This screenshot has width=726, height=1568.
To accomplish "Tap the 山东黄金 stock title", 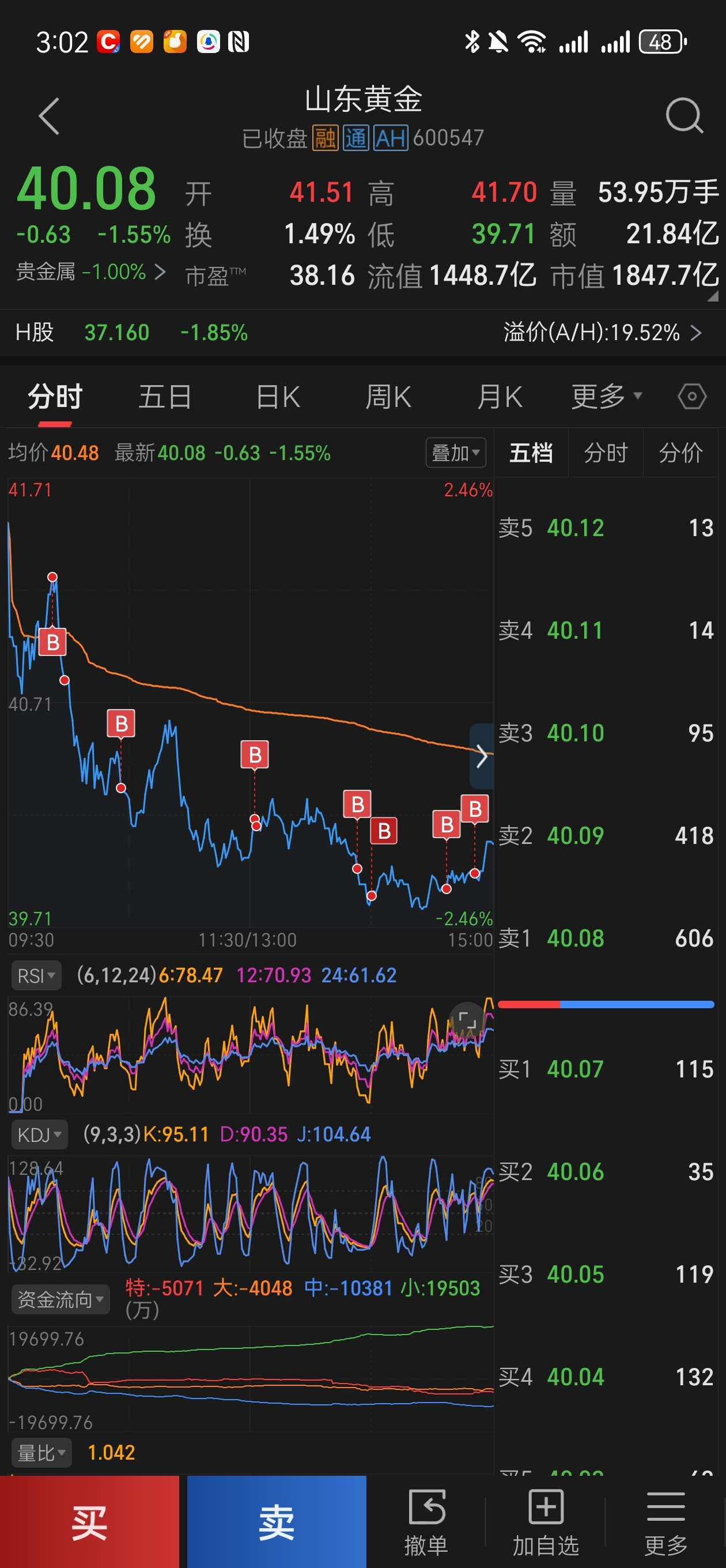I will click(x=364, y=99).
